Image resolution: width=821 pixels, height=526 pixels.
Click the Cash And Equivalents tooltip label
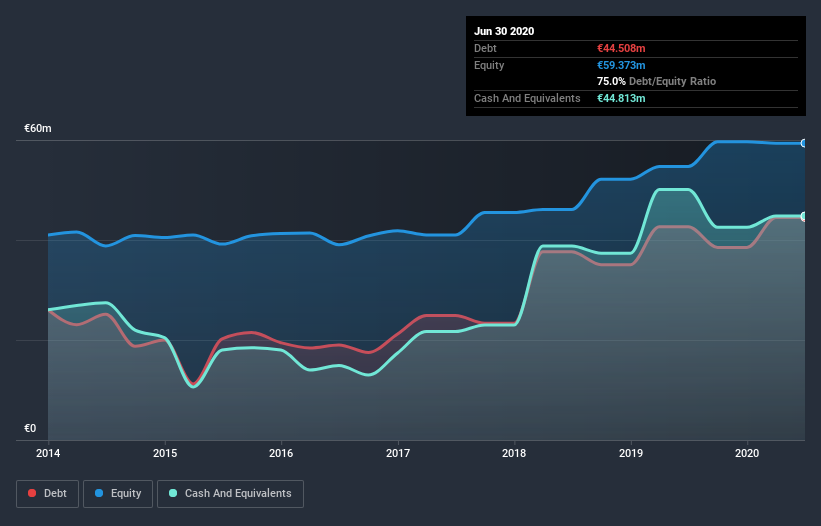(x=527, y=98)
